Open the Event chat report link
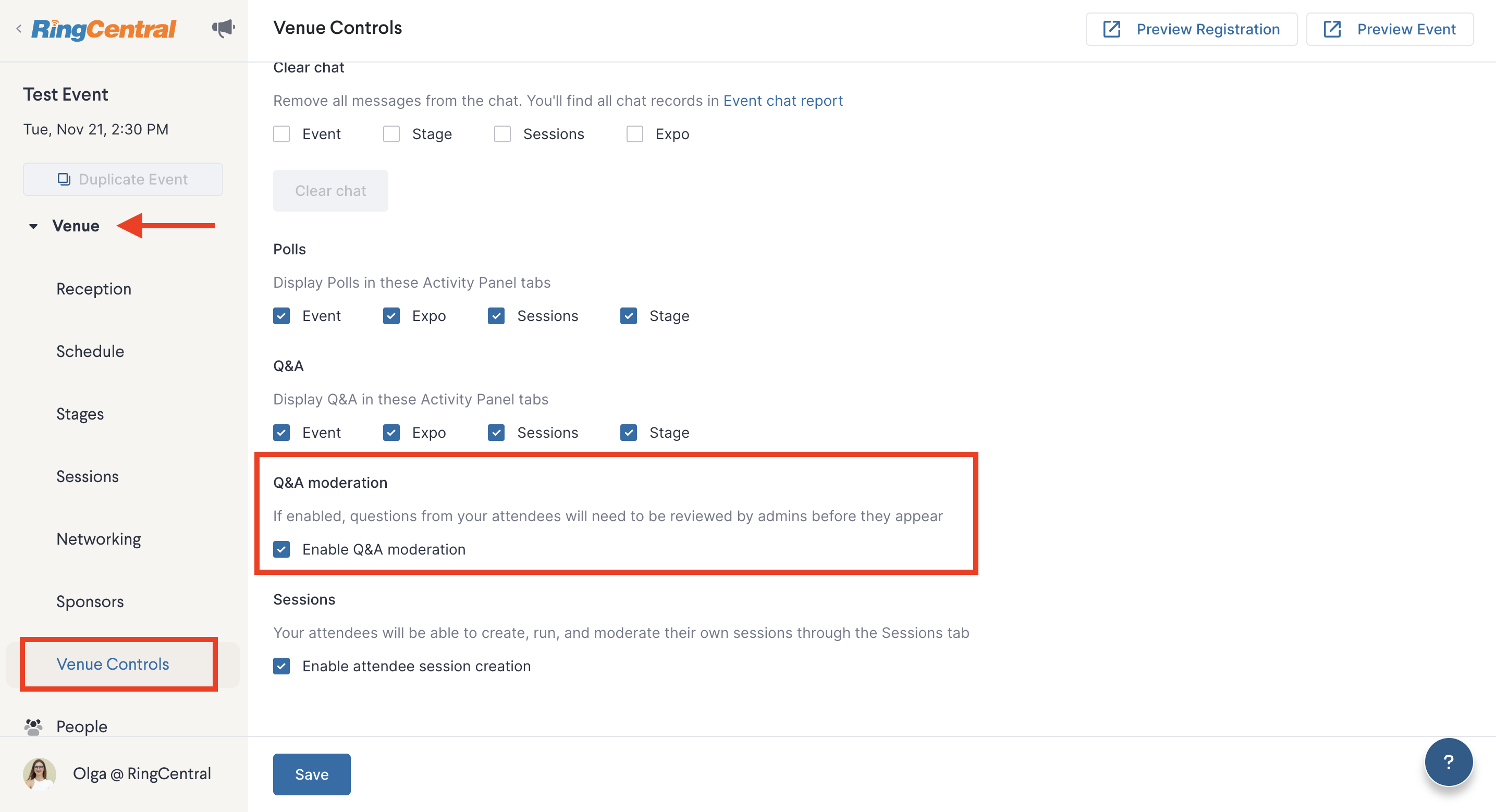Image resolution: width=1496 pixels, height=812 pixels. click(x=783, y=101)
